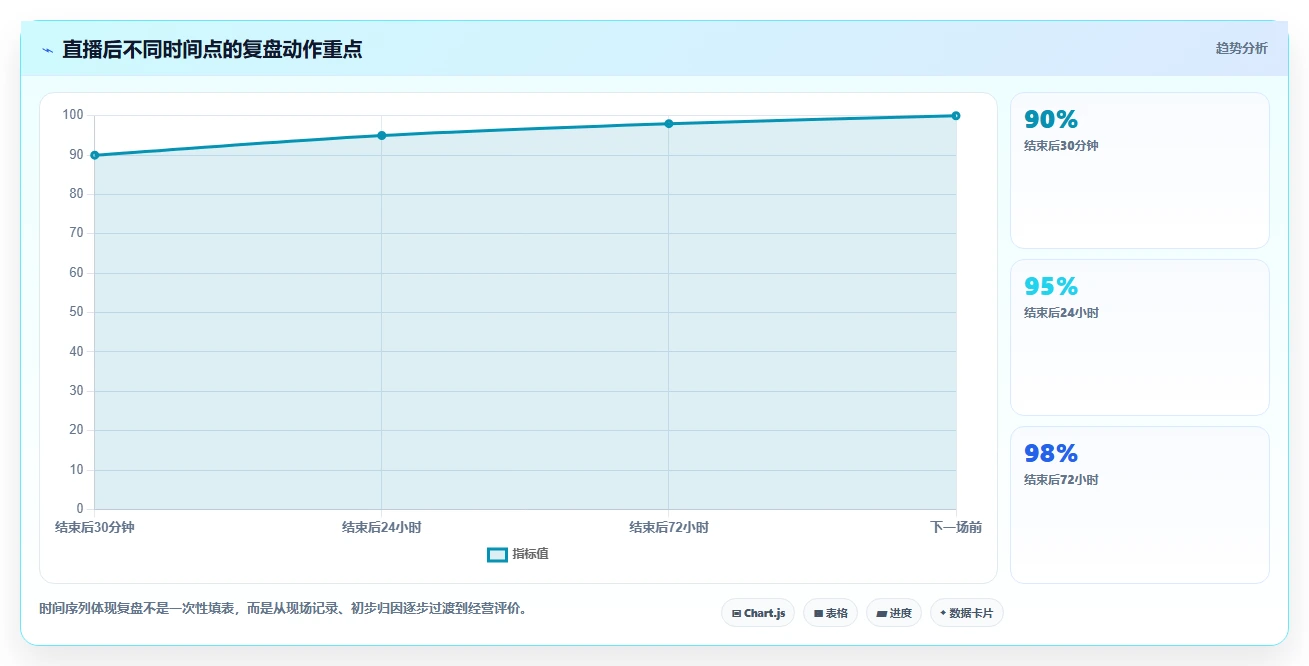Click the 100 y-axis tick label
The height and width of the screenshot is (666, 1309).
73,115
